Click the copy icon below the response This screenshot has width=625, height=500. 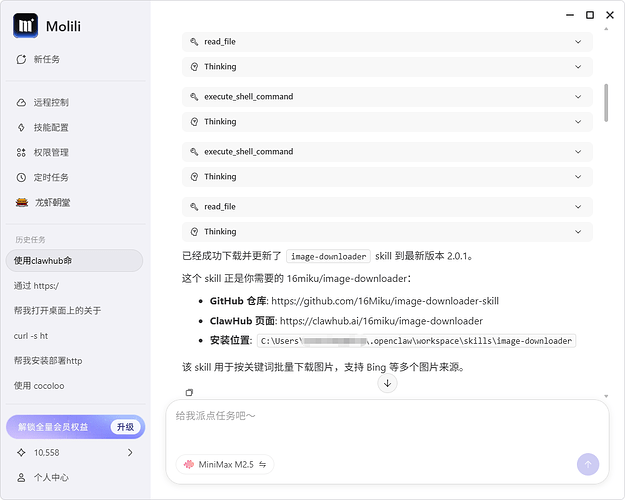click(x=189, y=392)
